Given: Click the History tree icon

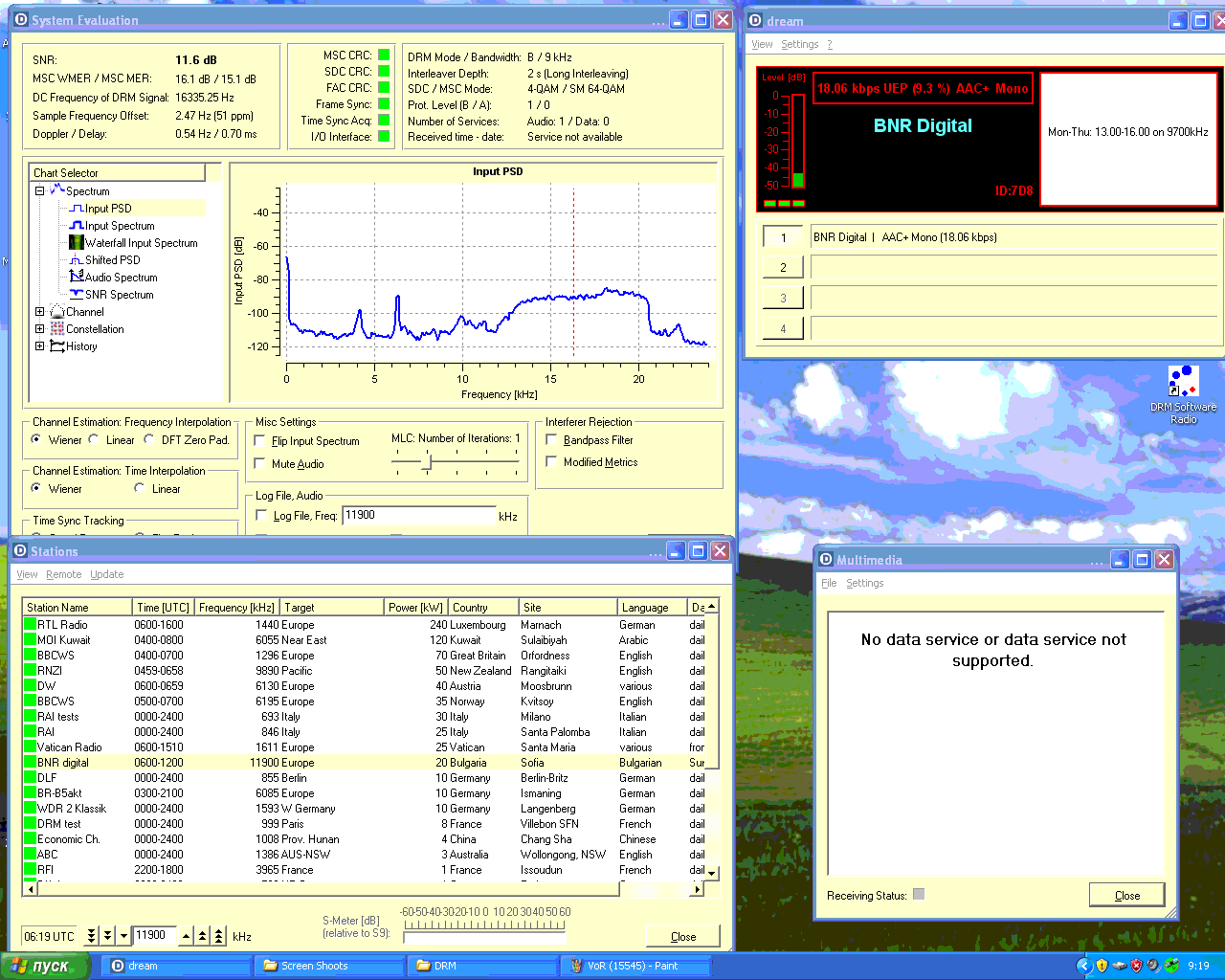Looking at the screenshot, I should click(57, 346).
